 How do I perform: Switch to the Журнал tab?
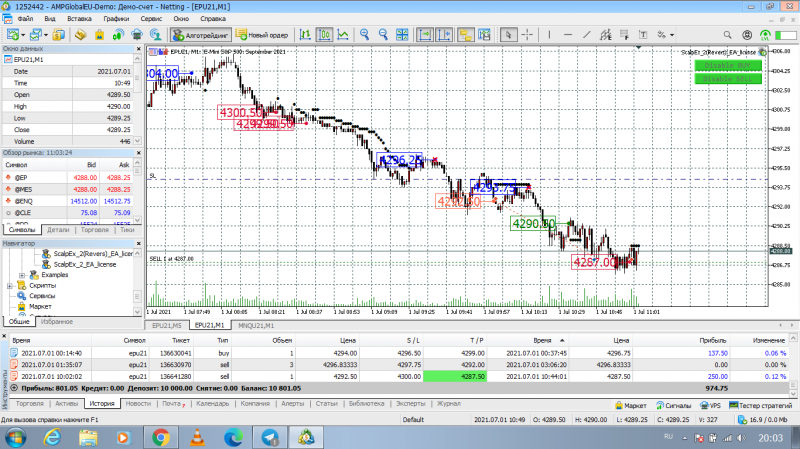pyautogui.click(x=448, y=404)
